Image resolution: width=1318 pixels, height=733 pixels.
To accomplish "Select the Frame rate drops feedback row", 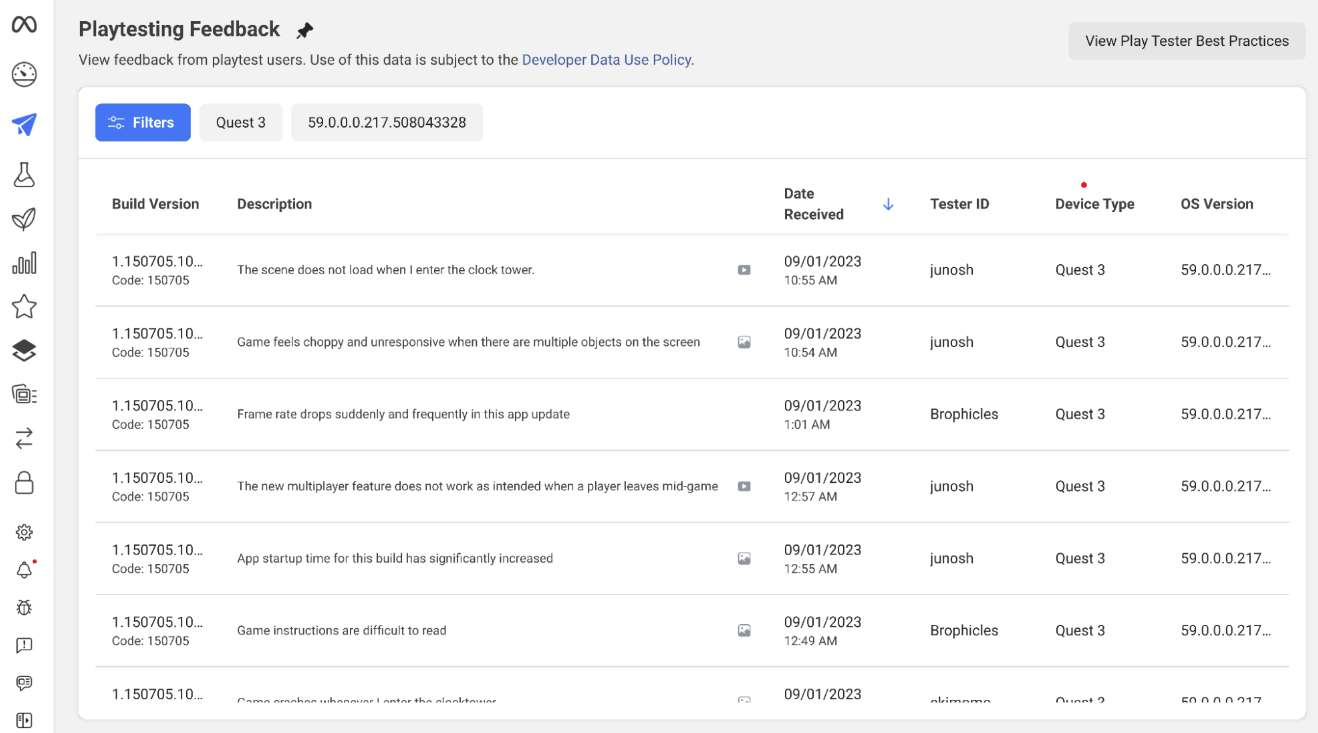I will (692, 414).
